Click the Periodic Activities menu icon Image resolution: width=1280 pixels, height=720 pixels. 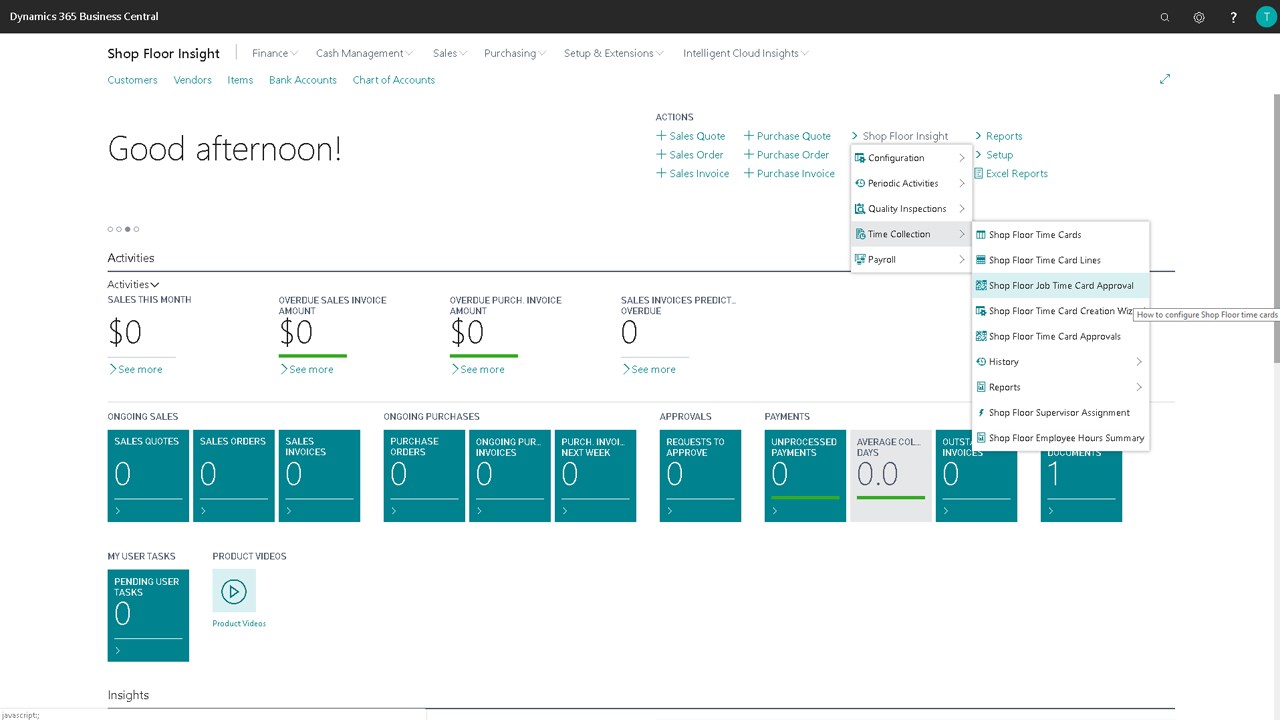(860, 183)
